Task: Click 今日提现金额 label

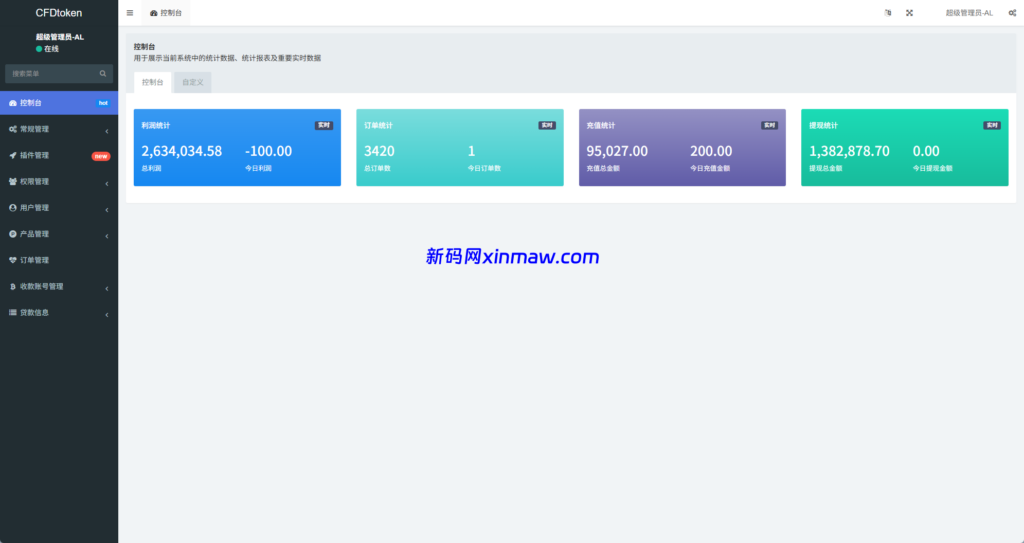Action: click(933, 169)
